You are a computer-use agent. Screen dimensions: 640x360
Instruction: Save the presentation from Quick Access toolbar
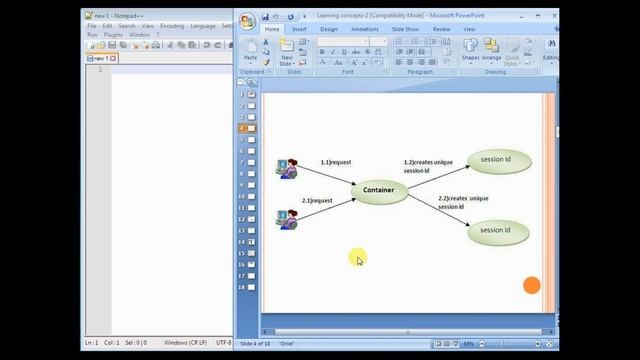[265, 17]
